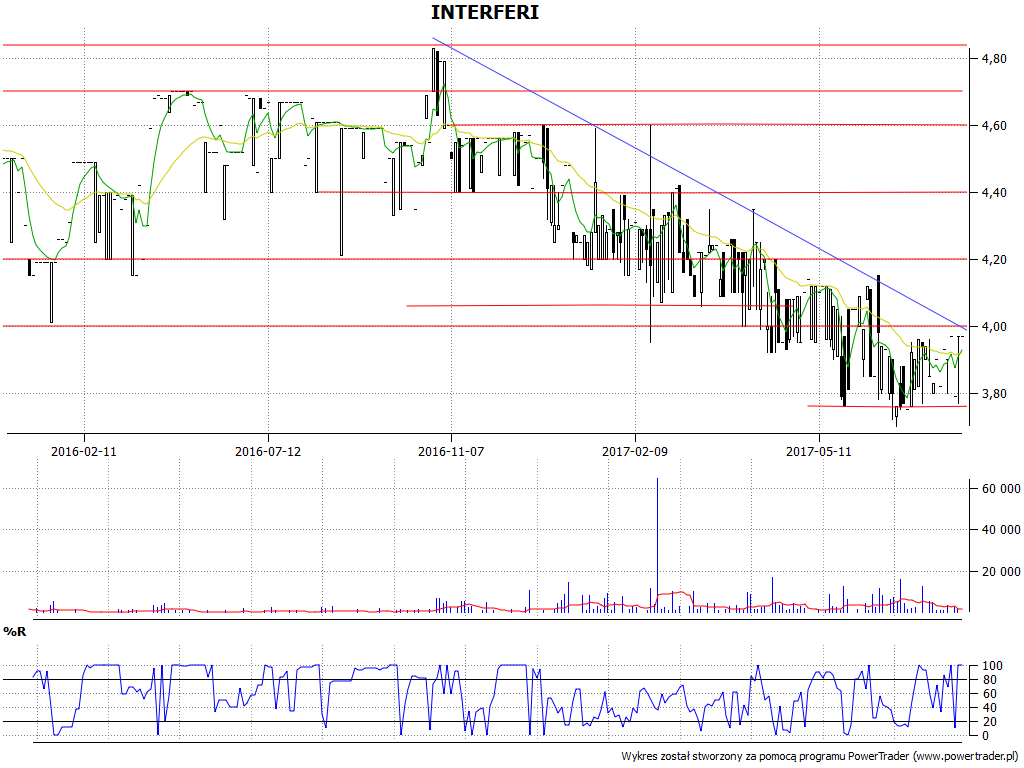Click the 0 level on %R axis

coord(984,736)
